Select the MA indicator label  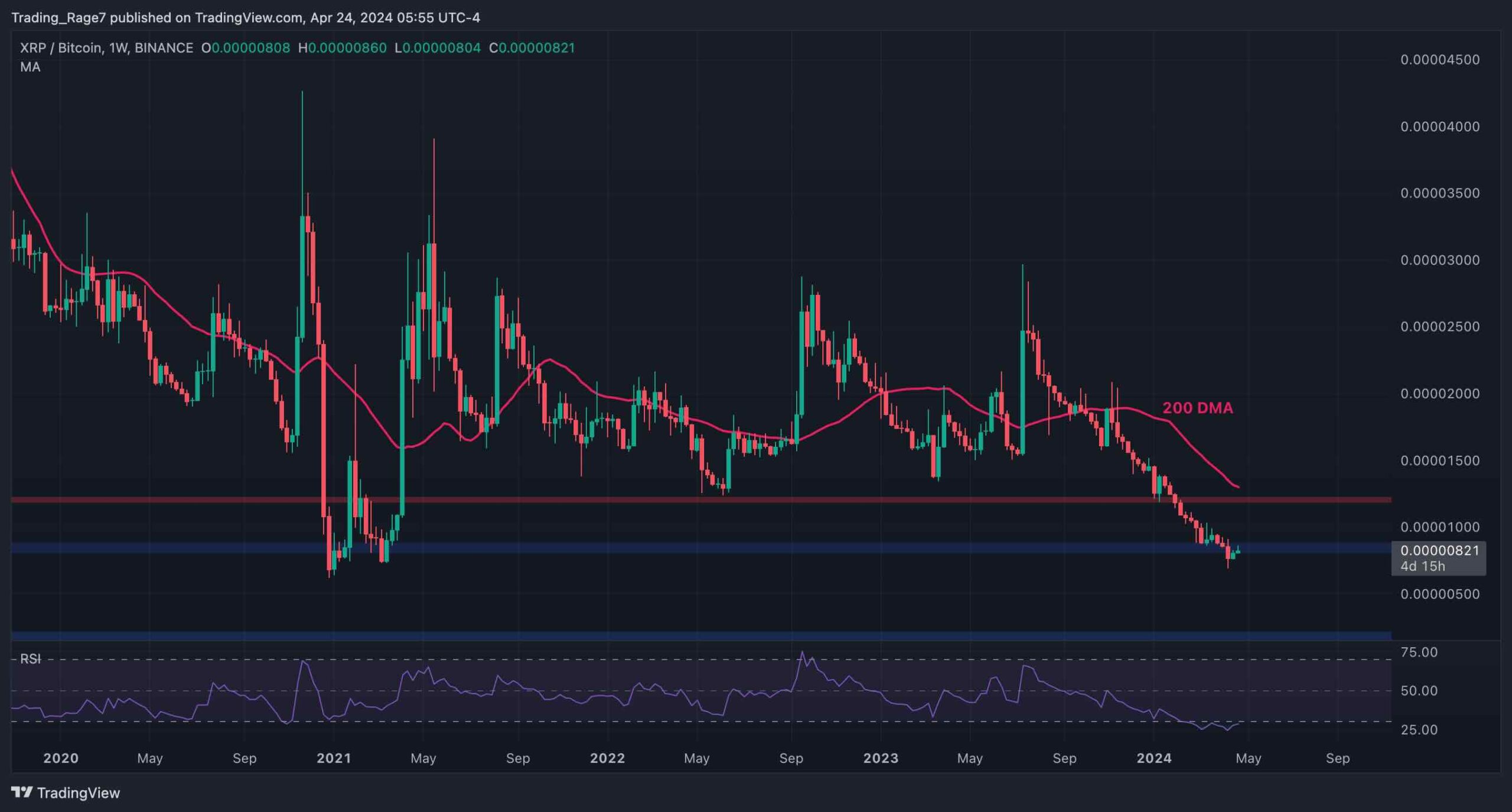(x=30, y=67)
